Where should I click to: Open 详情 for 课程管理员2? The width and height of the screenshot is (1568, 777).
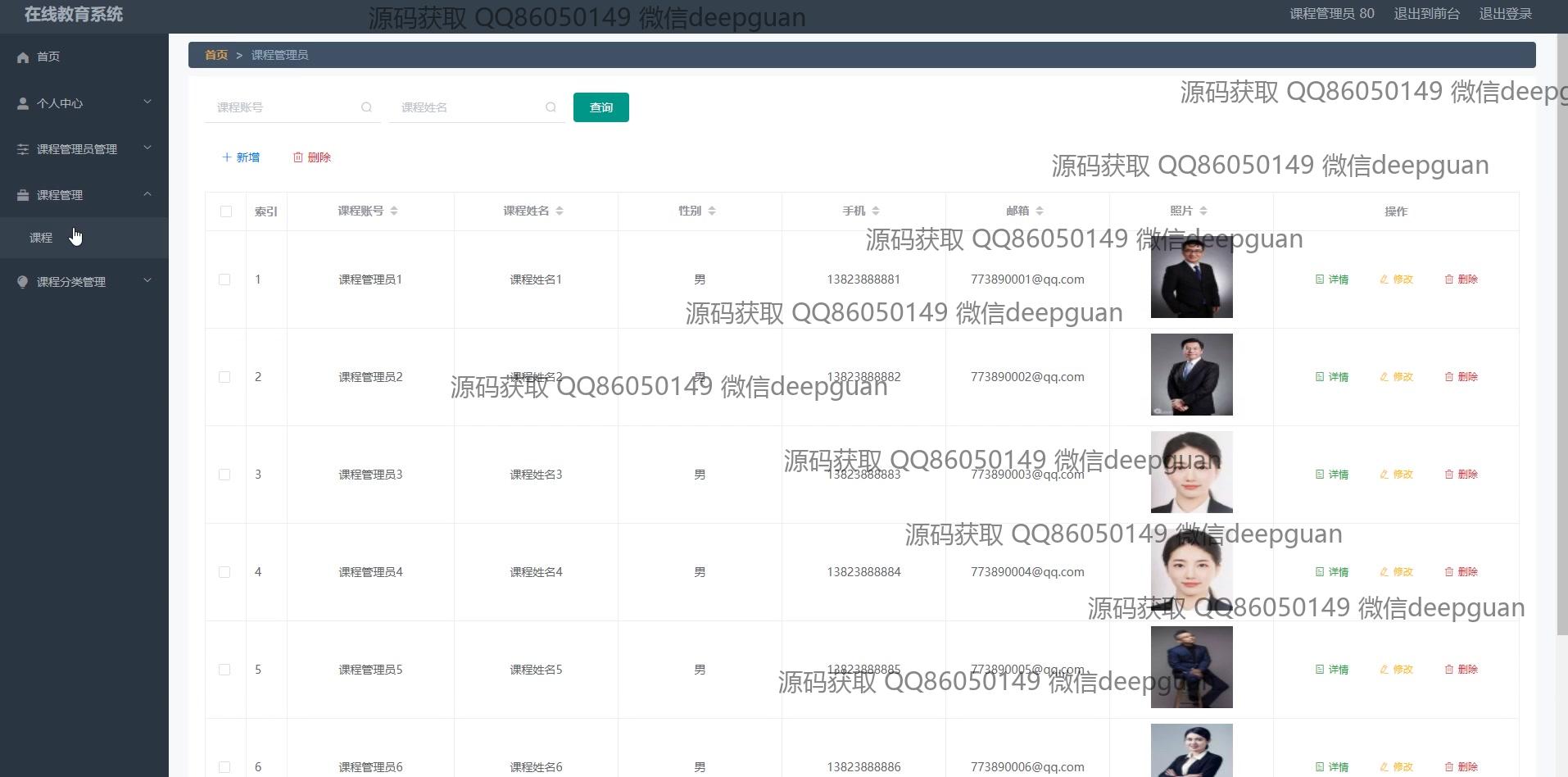[x=1332, y=377]
